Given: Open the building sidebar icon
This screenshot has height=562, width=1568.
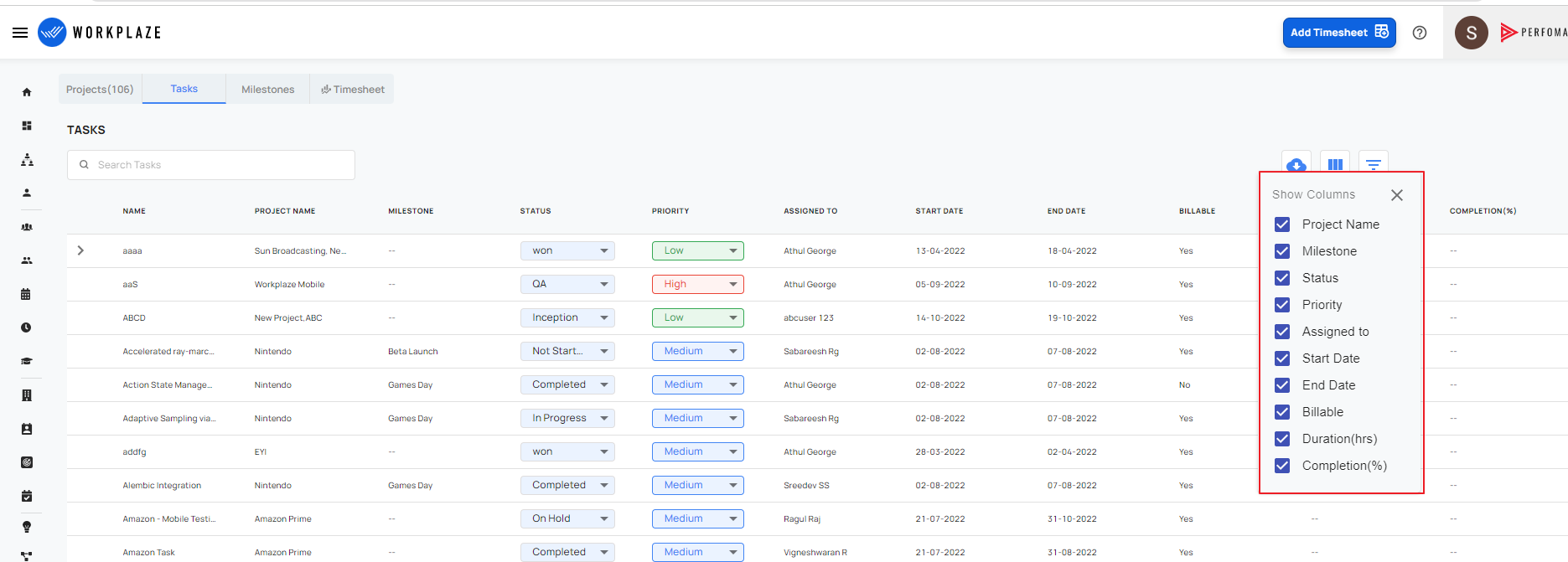Looking at the screenshot, I should pos(26,395).
